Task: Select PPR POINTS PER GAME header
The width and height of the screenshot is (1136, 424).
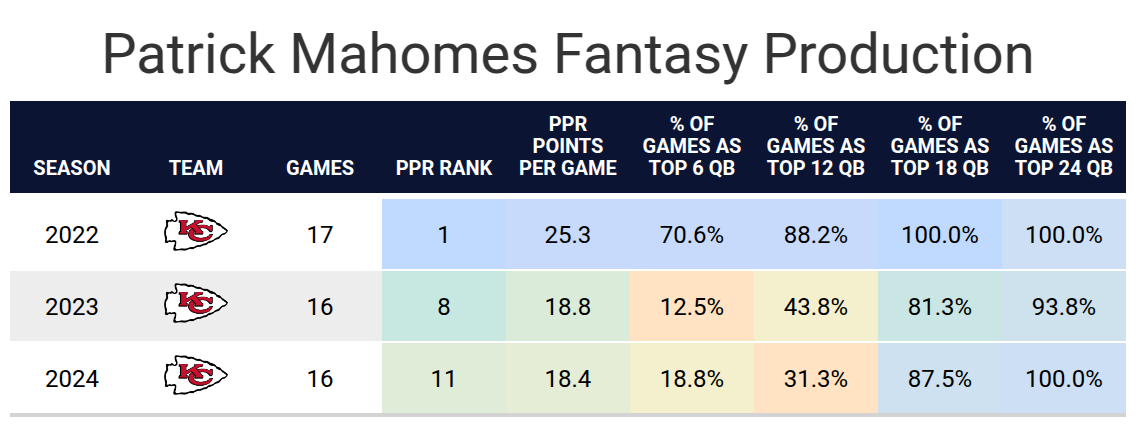Action: [x=568, y=147]
